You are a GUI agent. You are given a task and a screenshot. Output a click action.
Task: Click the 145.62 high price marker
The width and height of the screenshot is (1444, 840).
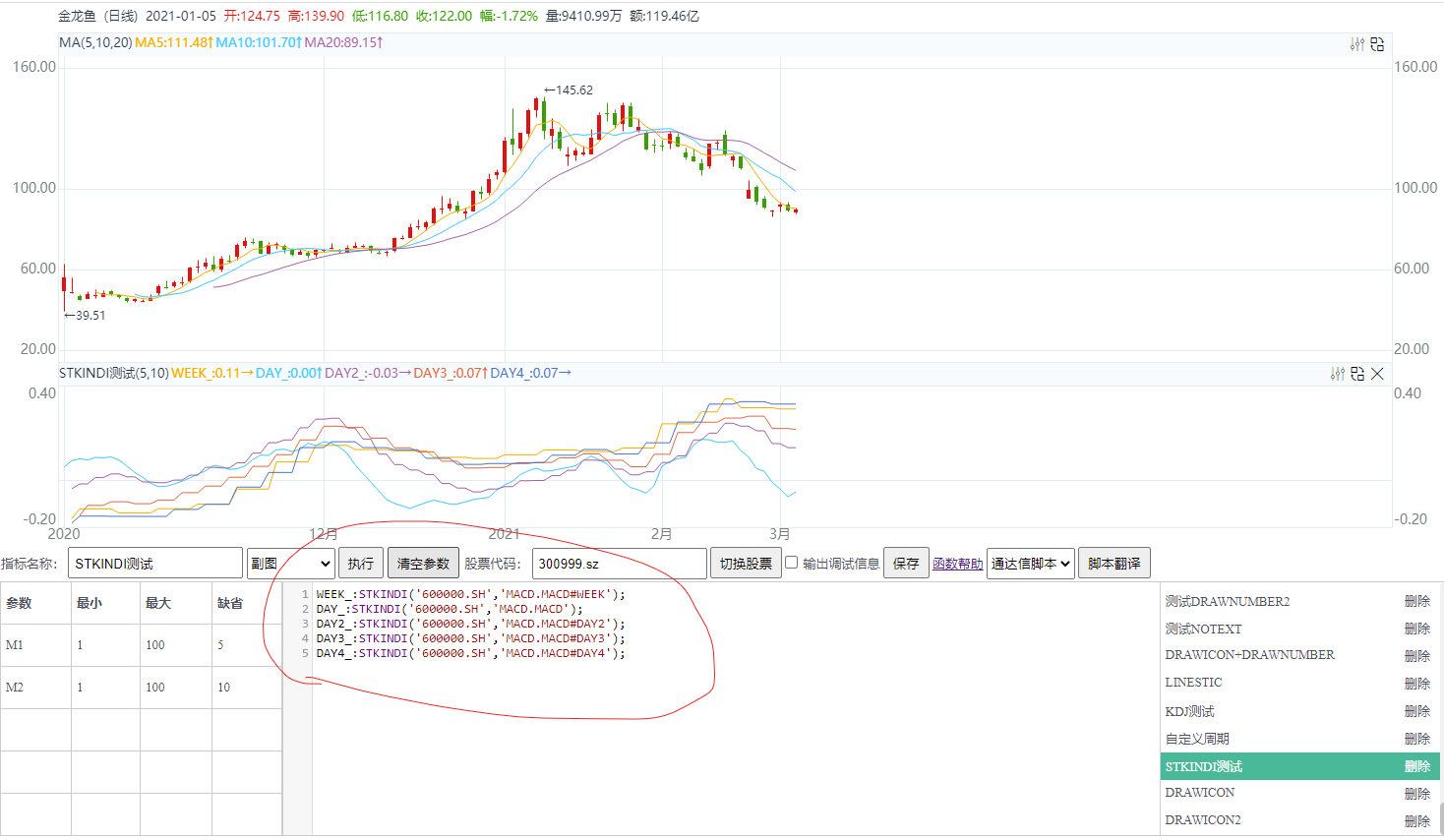(x=569, y=90)
